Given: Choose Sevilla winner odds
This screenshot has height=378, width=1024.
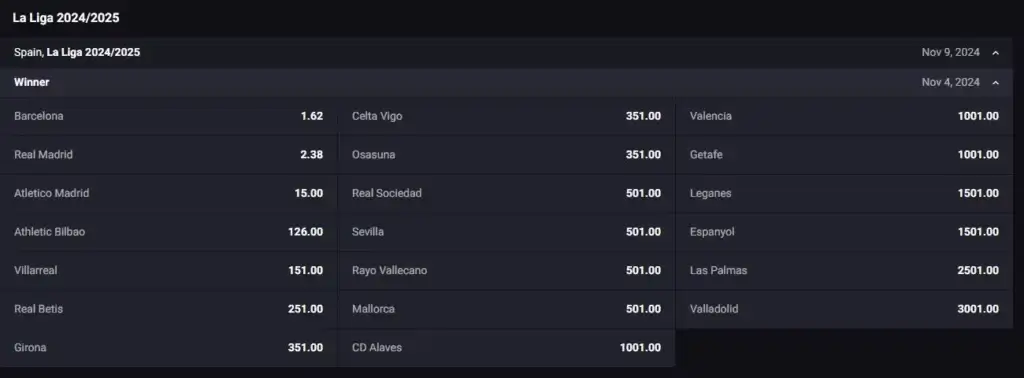Looking at the screenshot, I should pyautogui.click(x=507, y=232).
